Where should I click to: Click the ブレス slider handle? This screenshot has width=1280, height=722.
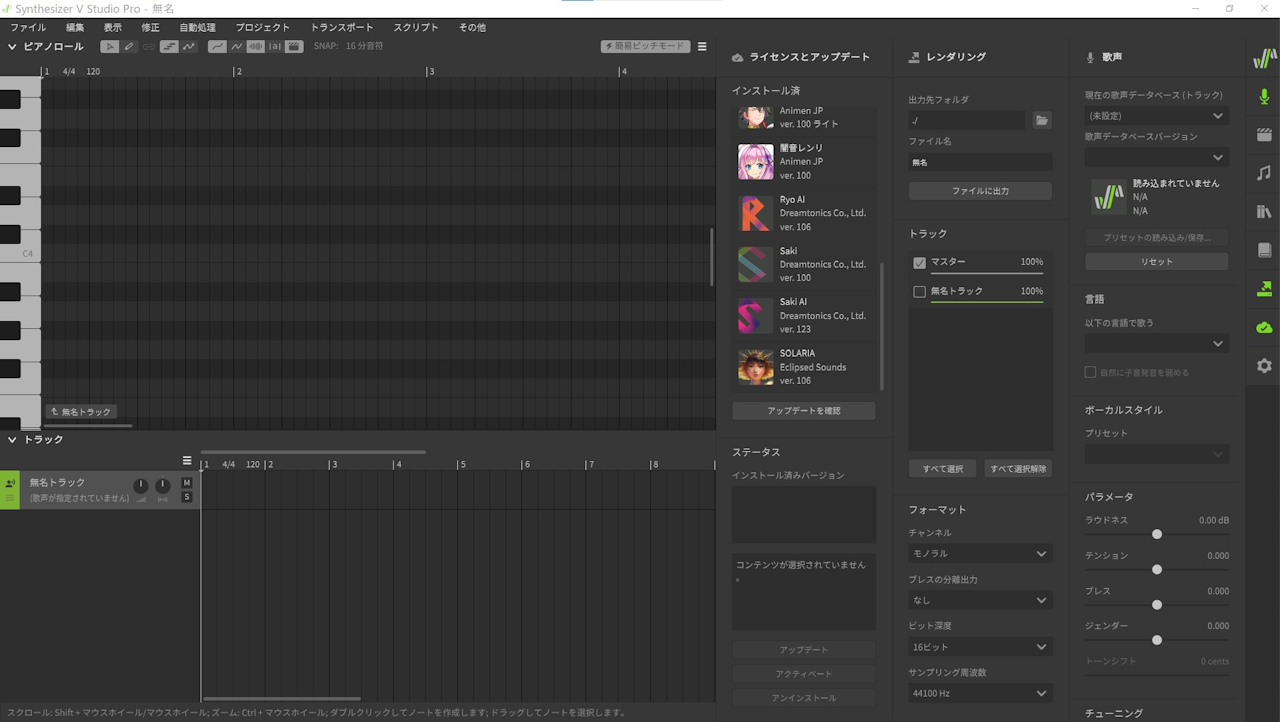1157,605
